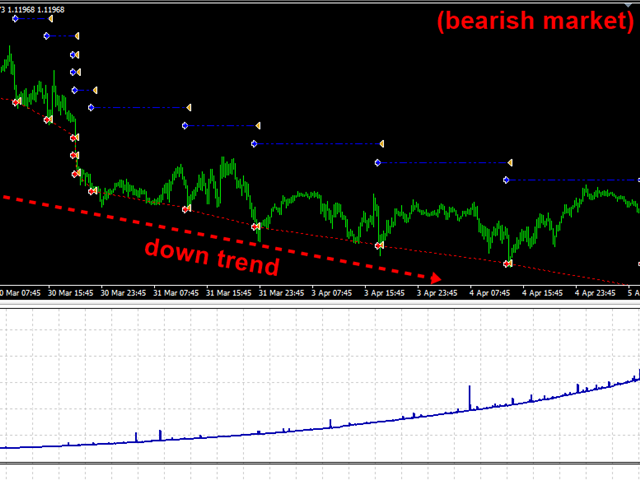Select the '30 Mar 23:45' time axis label
Image resolution: width=640 pixels, height=480 pixels.
tap(123, 293)
